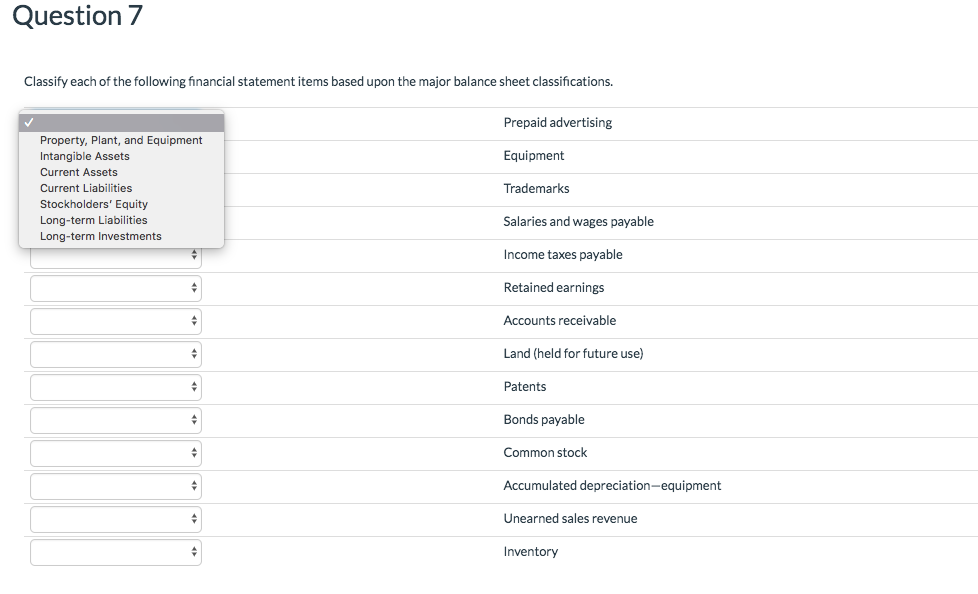Click the Question 7 heading
The width and height of the screenshot is (978, 594).
(x=77, y=16)
